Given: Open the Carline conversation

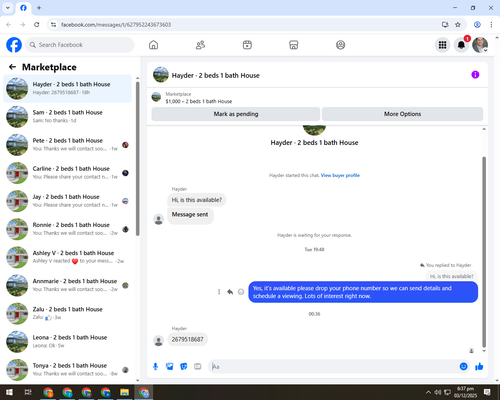Looking at the screenshot, I should pyautogui.click(x=67, y=173).
